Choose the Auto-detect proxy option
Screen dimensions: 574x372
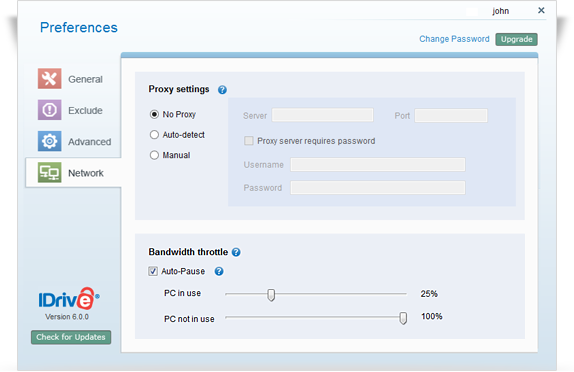point(154,135)
